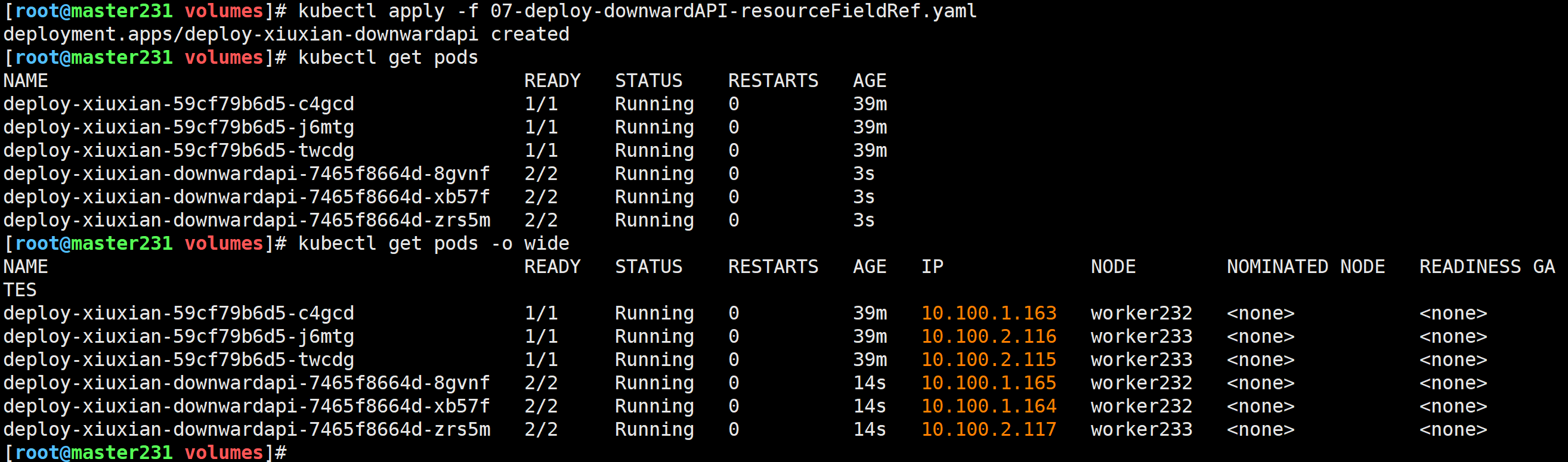Click pod name ending twcdg in the first listing

[x=178, y=150]
